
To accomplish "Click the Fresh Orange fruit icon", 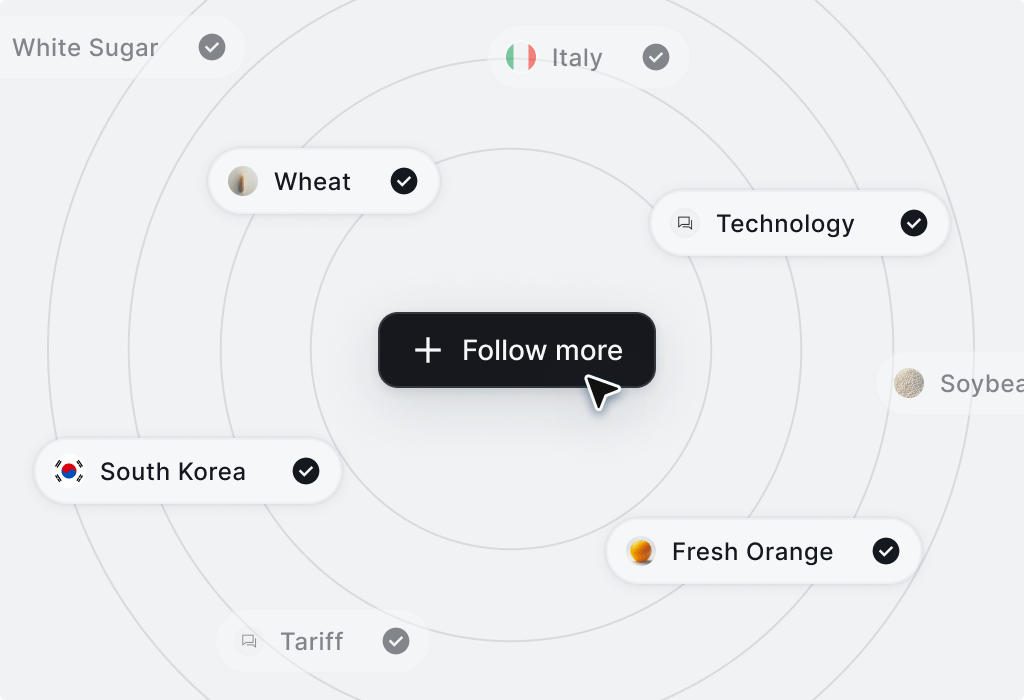I will [641, 551].
